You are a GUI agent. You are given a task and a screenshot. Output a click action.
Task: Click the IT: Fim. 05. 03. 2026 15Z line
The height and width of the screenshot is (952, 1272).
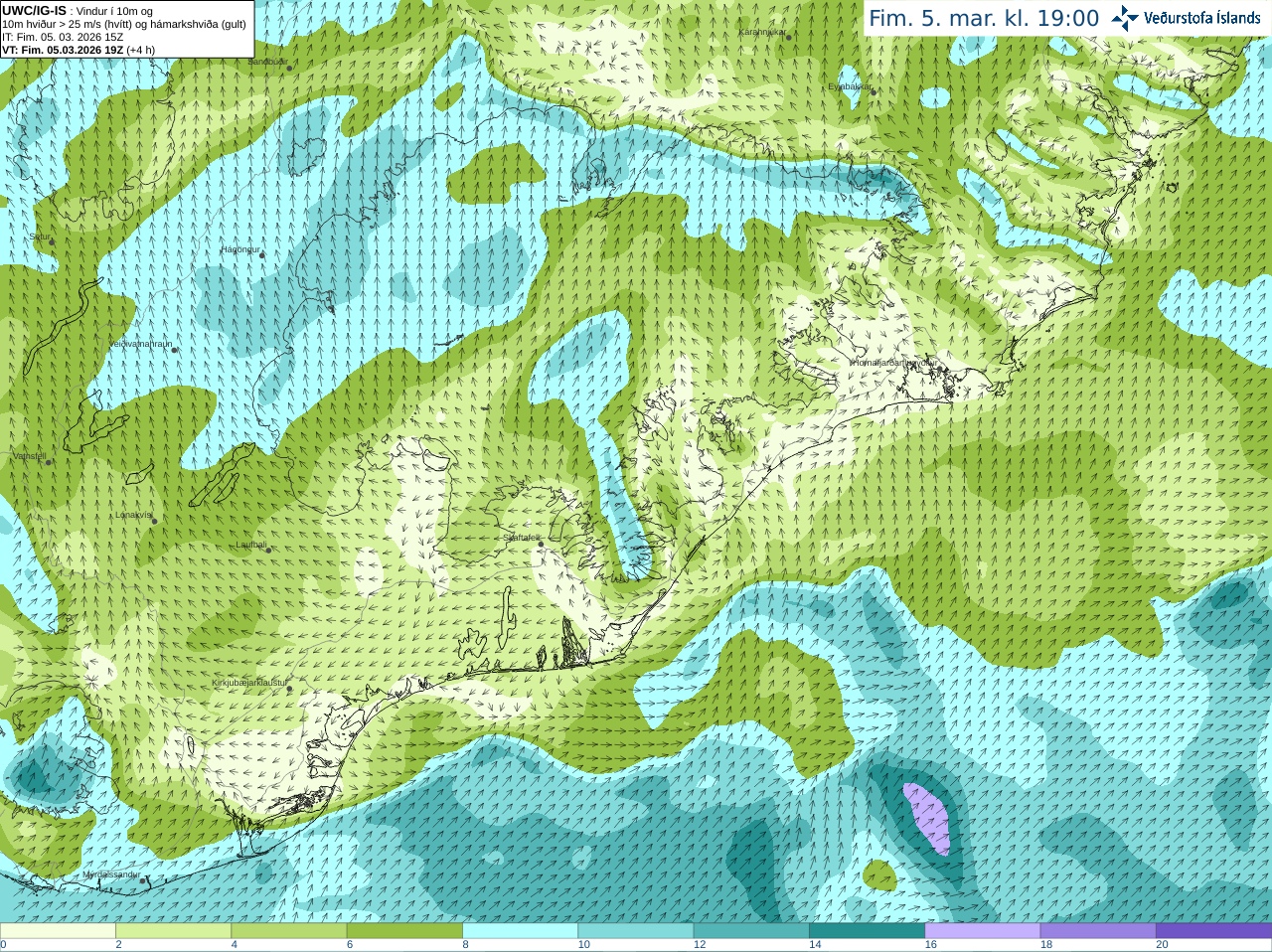[x=63, y=37]
